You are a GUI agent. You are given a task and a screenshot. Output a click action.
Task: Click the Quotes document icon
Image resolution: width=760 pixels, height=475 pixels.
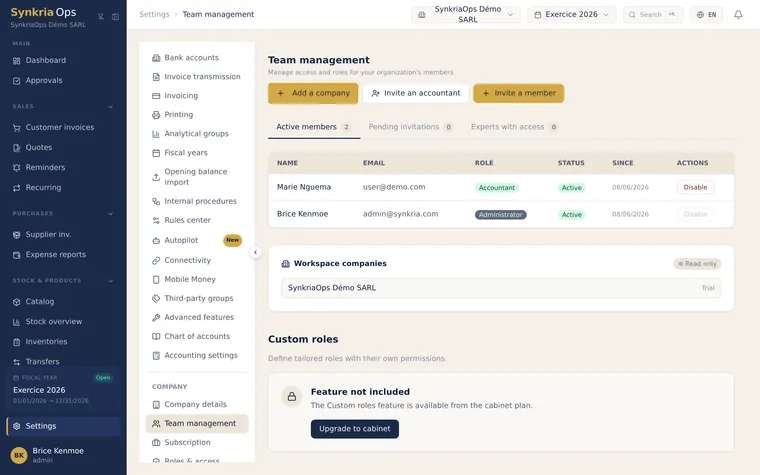pos(16,148)
